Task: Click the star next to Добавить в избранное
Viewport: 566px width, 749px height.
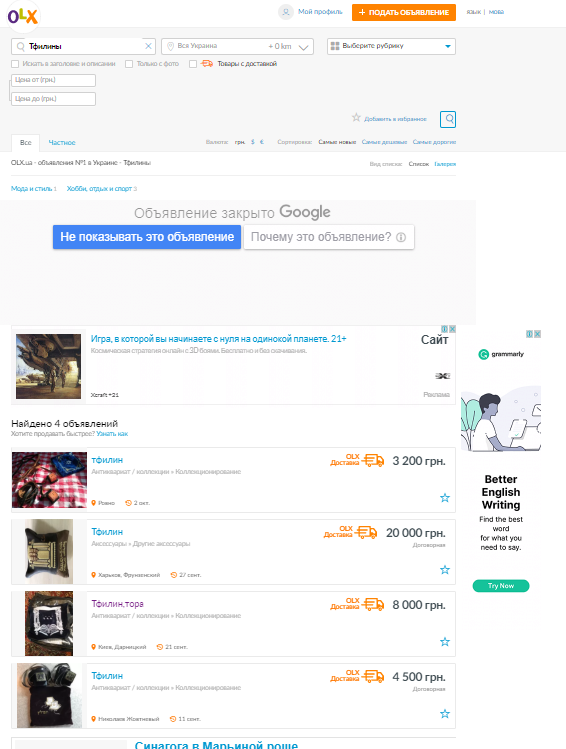Action: [x=356, y=118]
